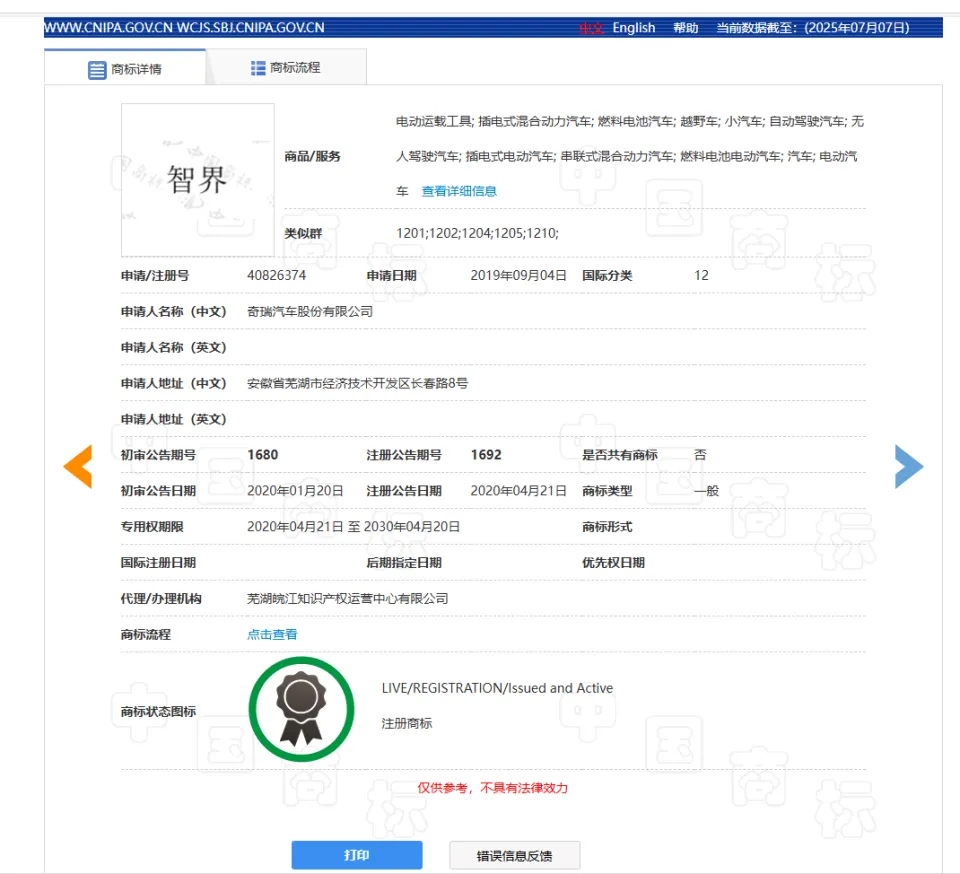The height and width of the screenshot is (874, 960).
Task: Go to previous trademark with orange arrow
Action: pyautogui.click(x=78, y=466)
